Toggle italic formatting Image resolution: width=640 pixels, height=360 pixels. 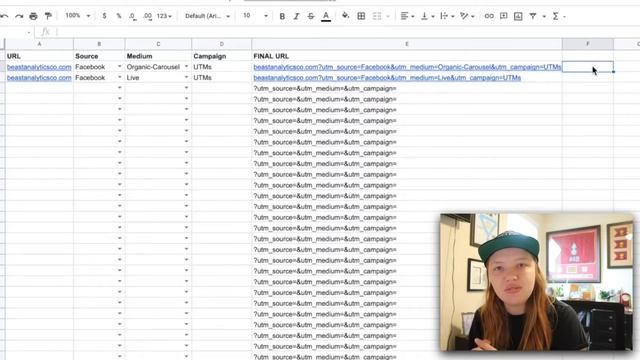tap(296, 16)
